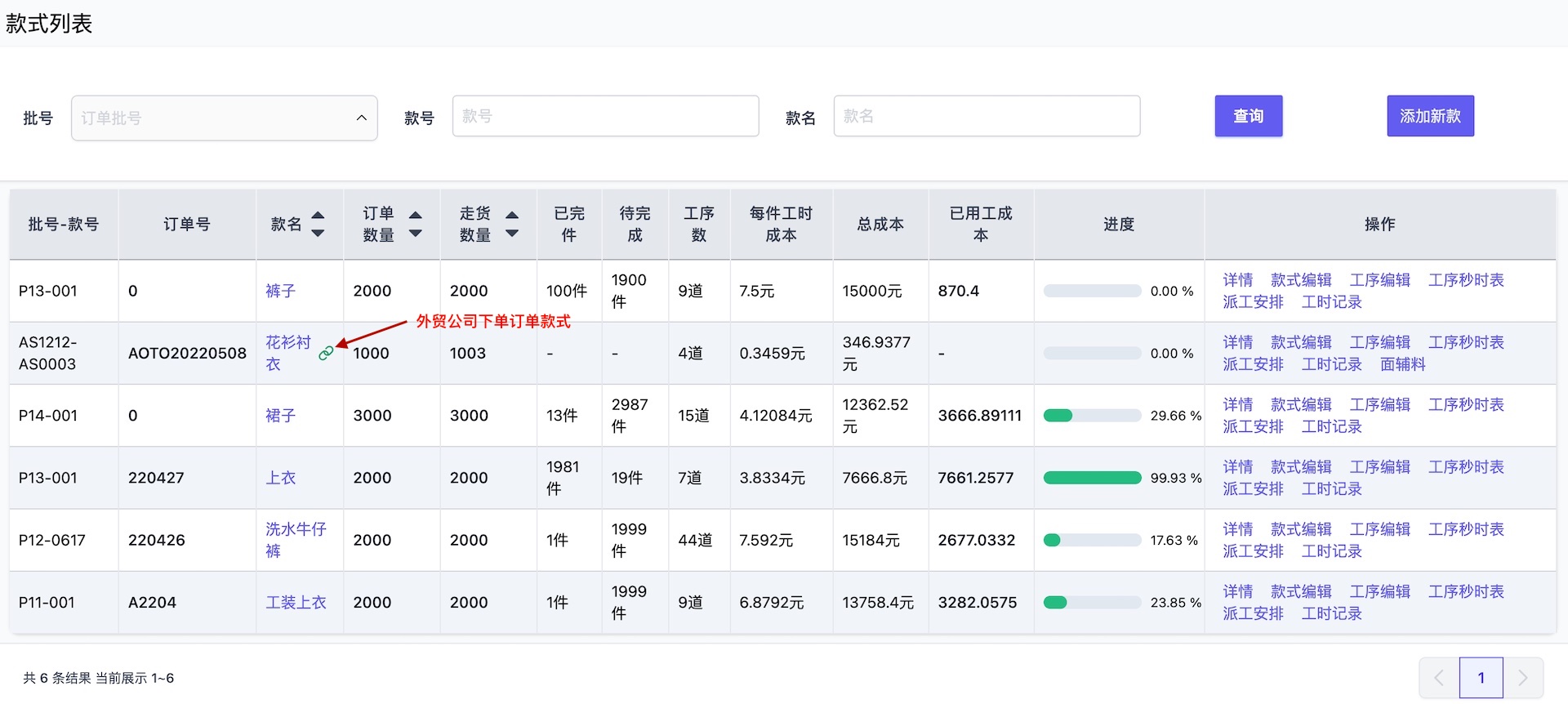This screenshot has height=704, width=1568.
Task: Open 派工安排 for AOTO20220508 row
Action: click(1254, 364)
